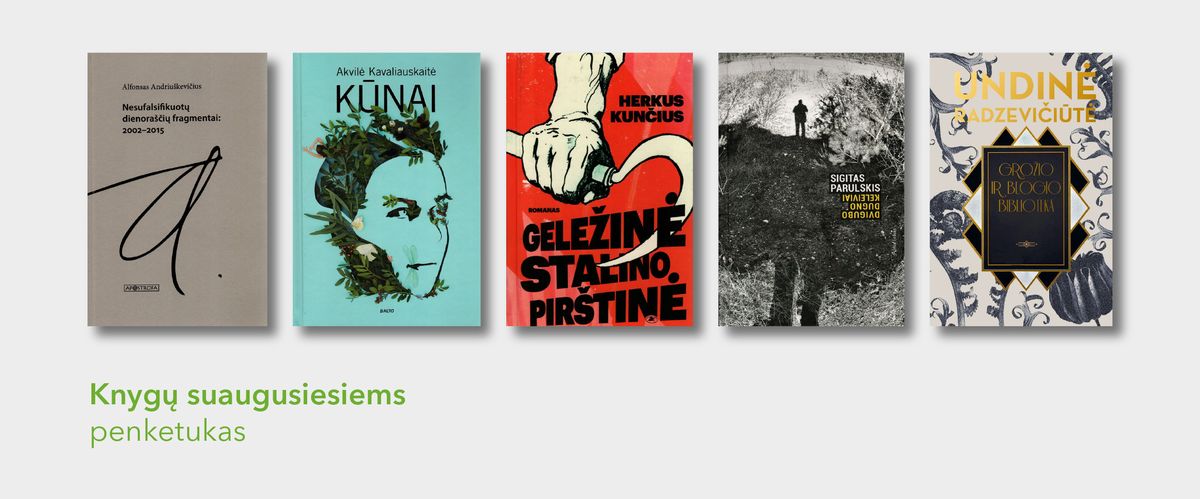Click the art deco diamond frame
This screenshot has width=1200, height=499.
[1021, 207]
